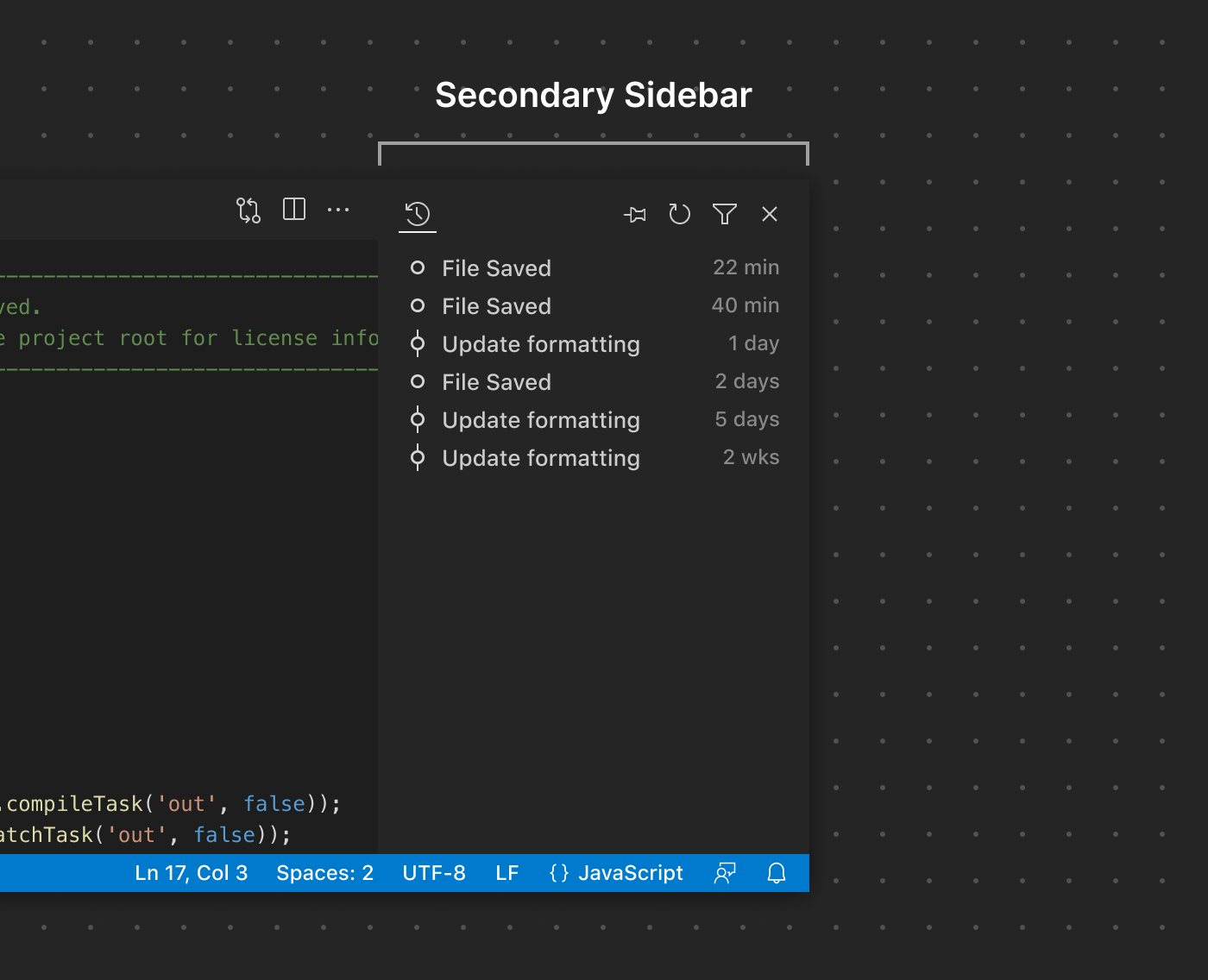Click Ln 17, Col 3 to go to line
1208x980 pixels.
click(x=191, y=872)
